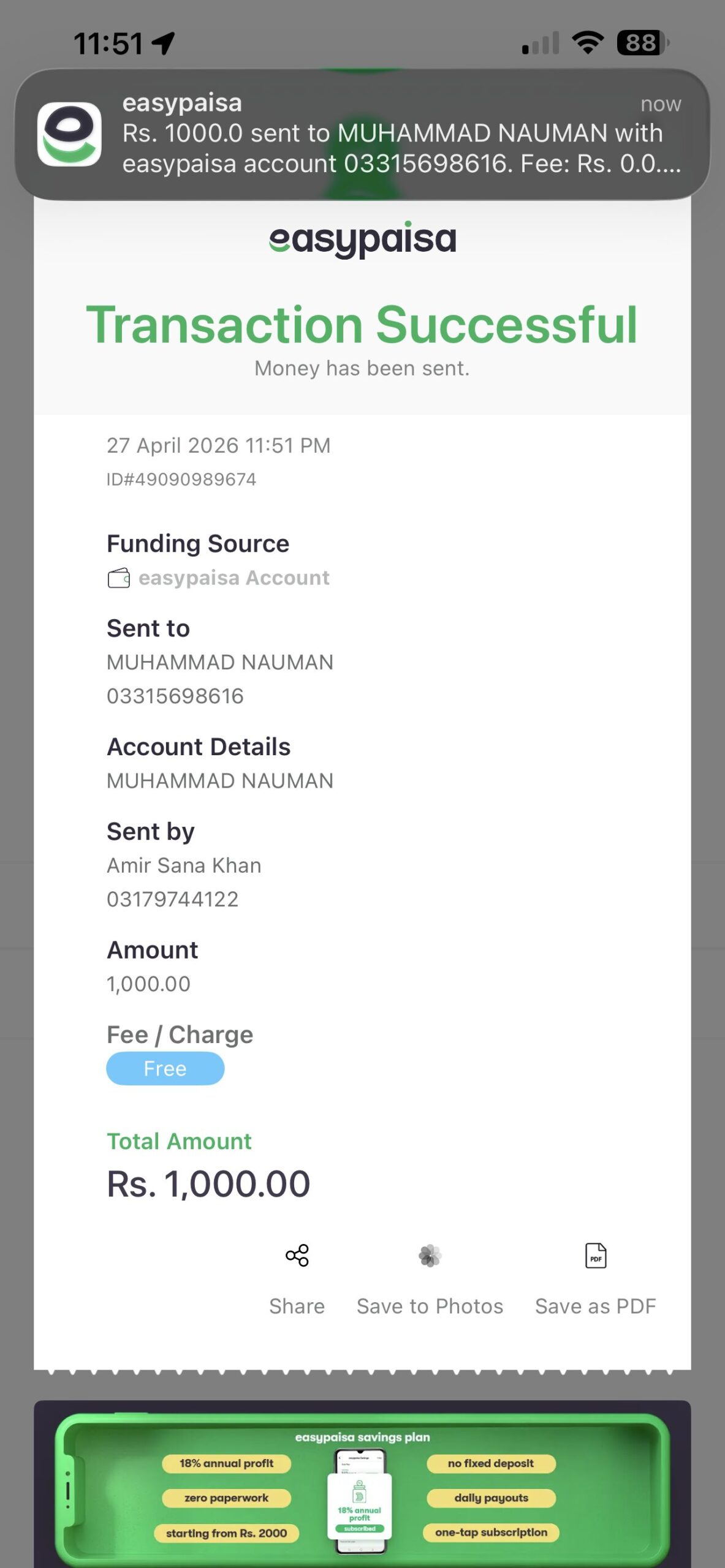The width and height of the screenshot is (725, 1568).
Task: Tap the easypaisa savings plan banner
Action: coord(362,1488)
